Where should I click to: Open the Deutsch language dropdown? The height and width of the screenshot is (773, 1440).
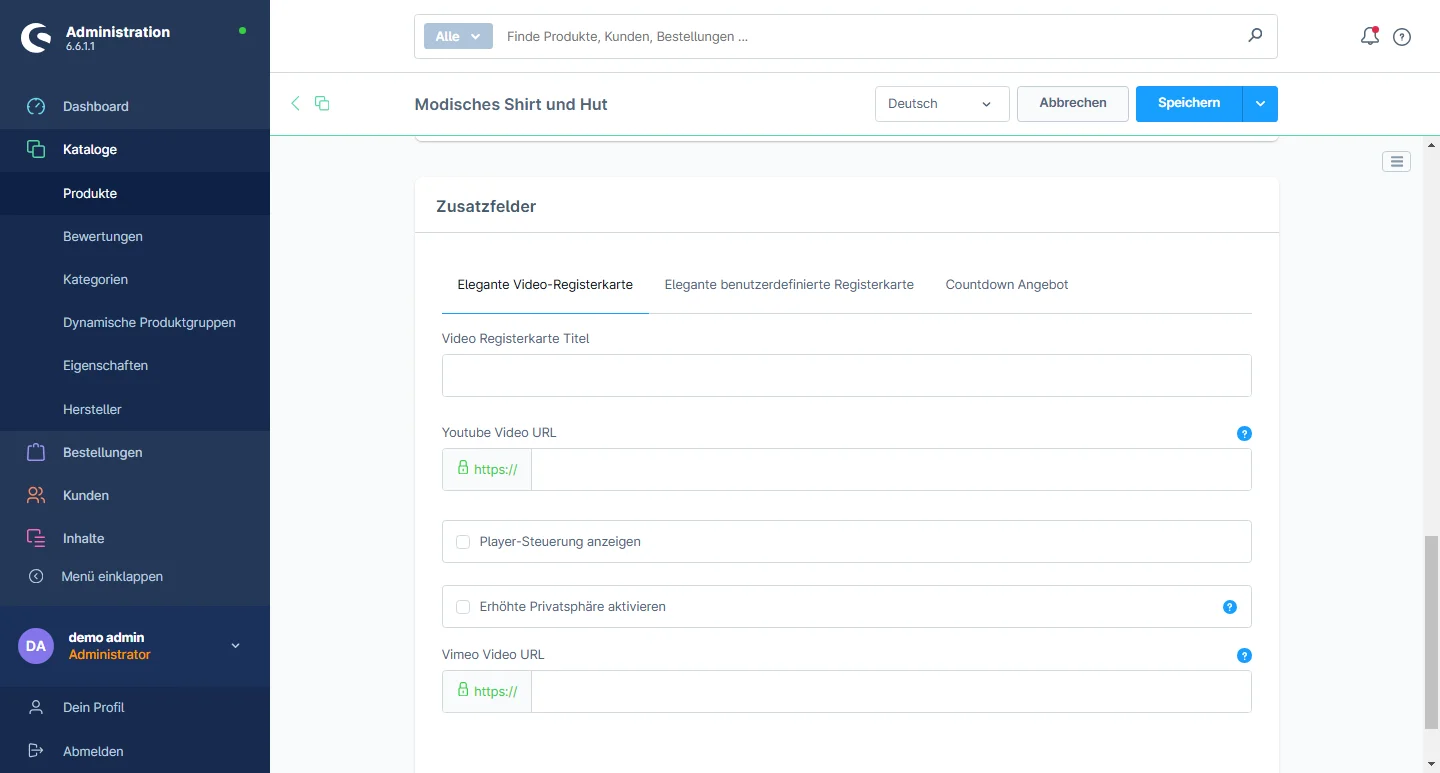941,104
